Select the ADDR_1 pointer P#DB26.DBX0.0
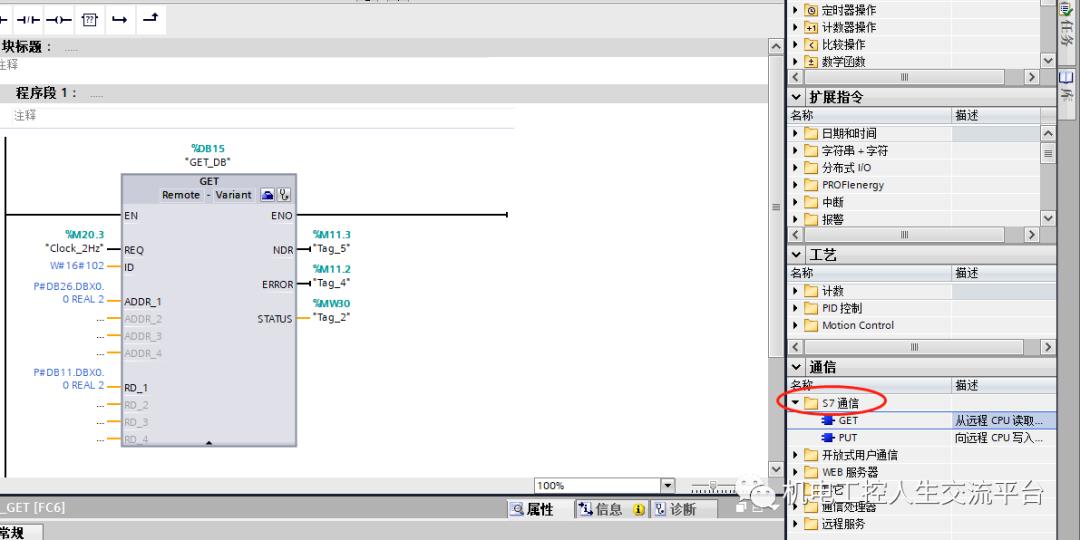The width and height of the screenshot is (1080, 540). [69, 292]
